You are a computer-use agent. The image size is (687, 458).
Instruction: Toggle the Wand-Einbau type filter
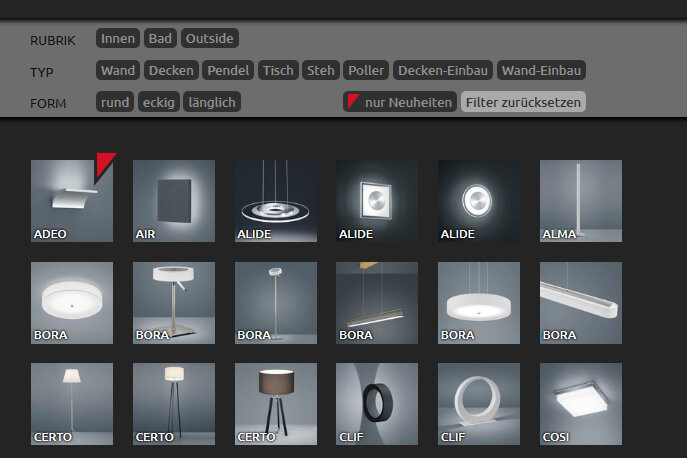click(x=542, y=71)
